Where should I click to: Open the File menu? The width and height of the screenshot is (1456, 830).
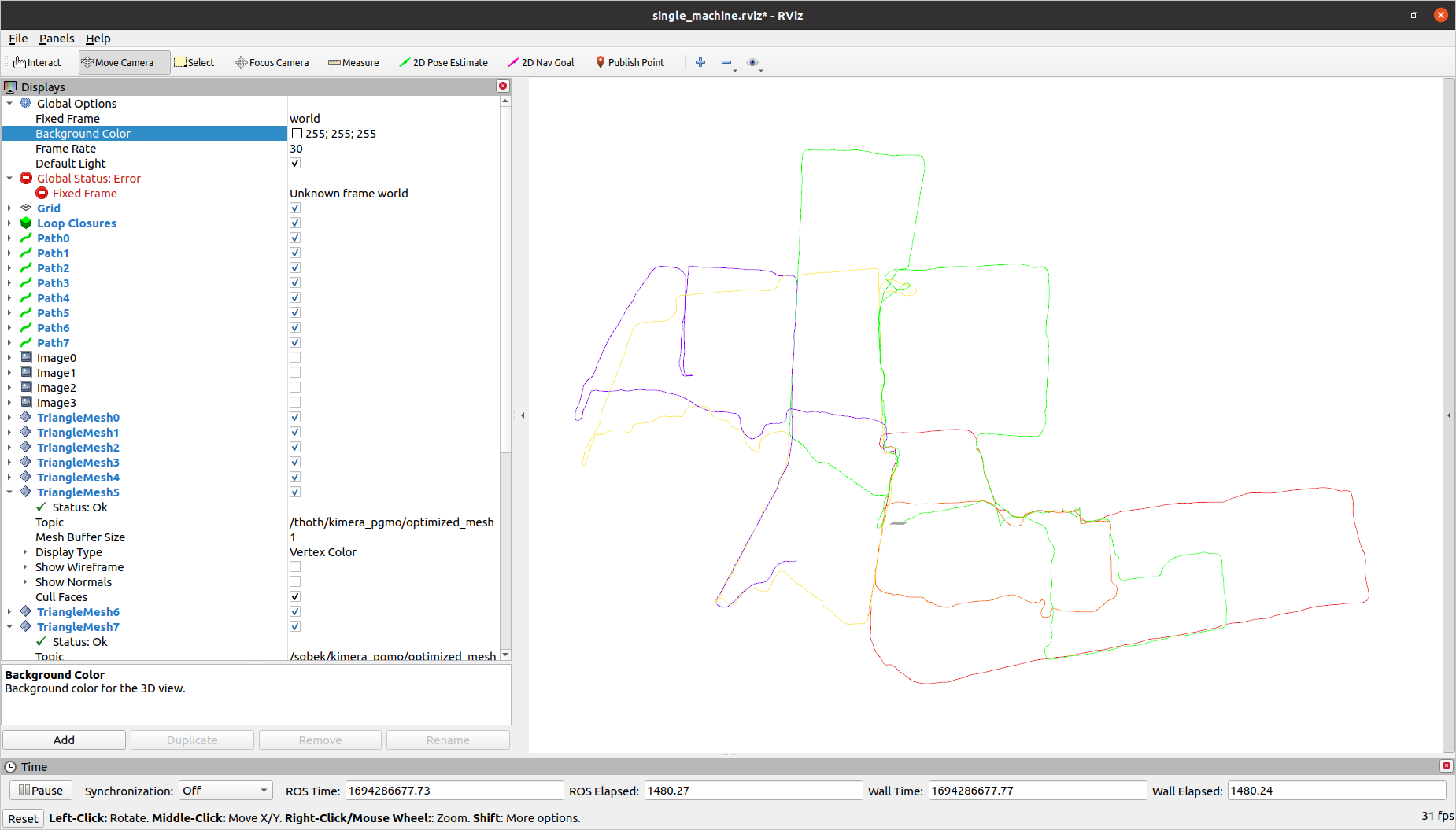point(17,38)
